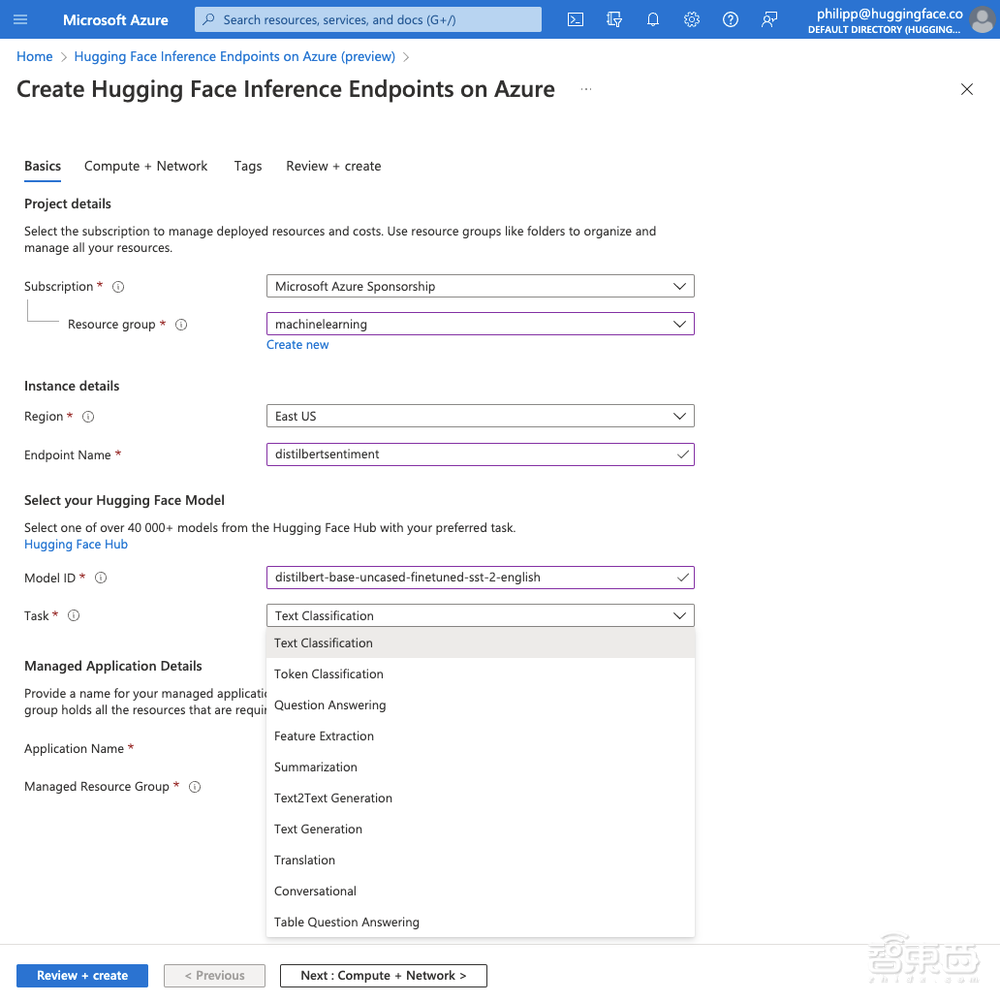Click the Endpoint Name input field
The width and height of the screenshot is (1000, 1002).
(470, 454)
